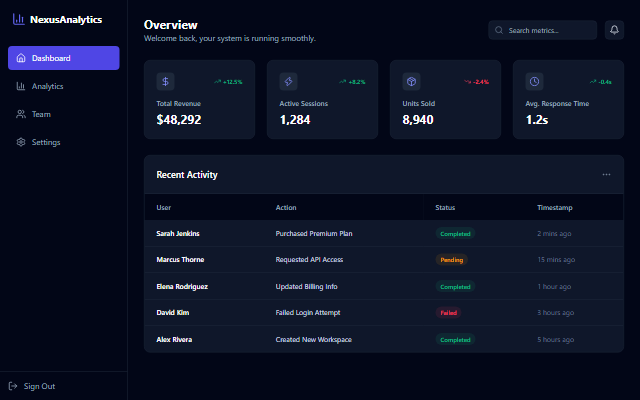
Task: Click the Dashboard home icon
Action: [x=21, y=58]
